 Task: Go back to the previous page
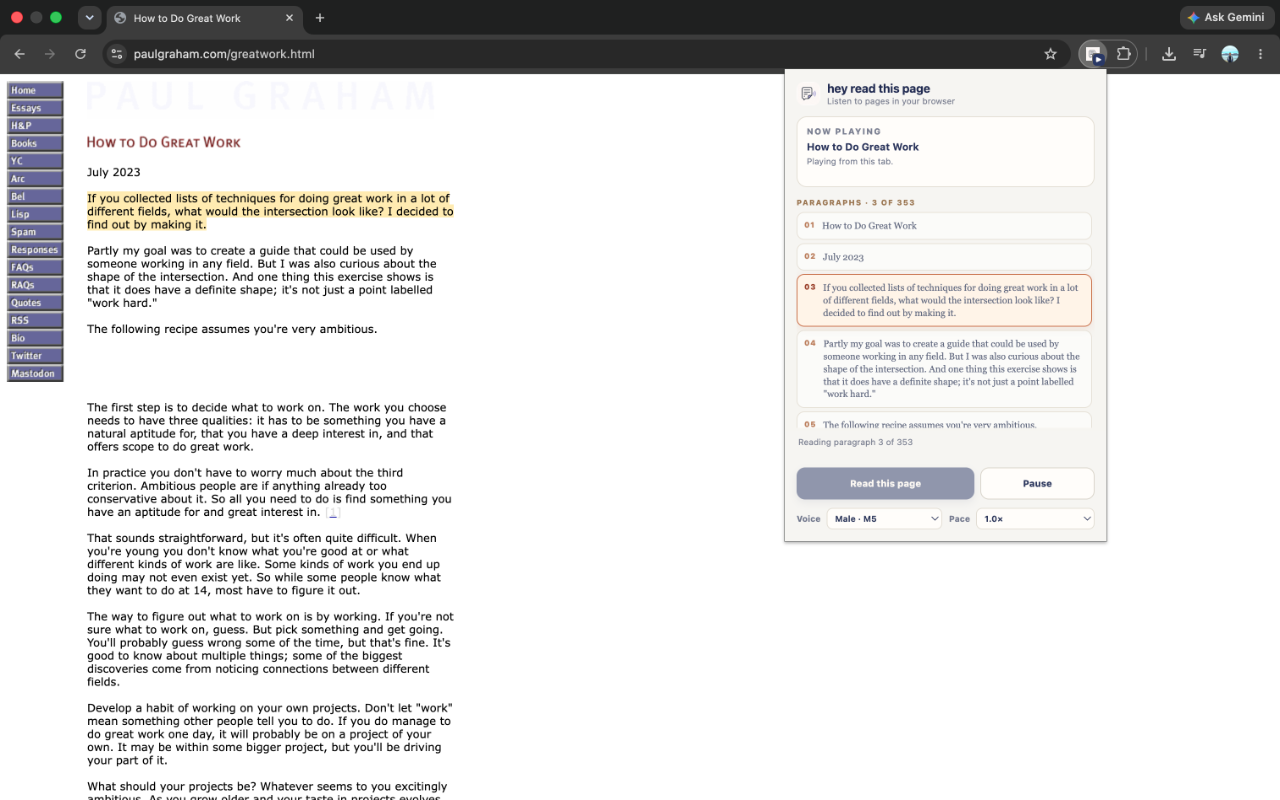tap(19, 54)
